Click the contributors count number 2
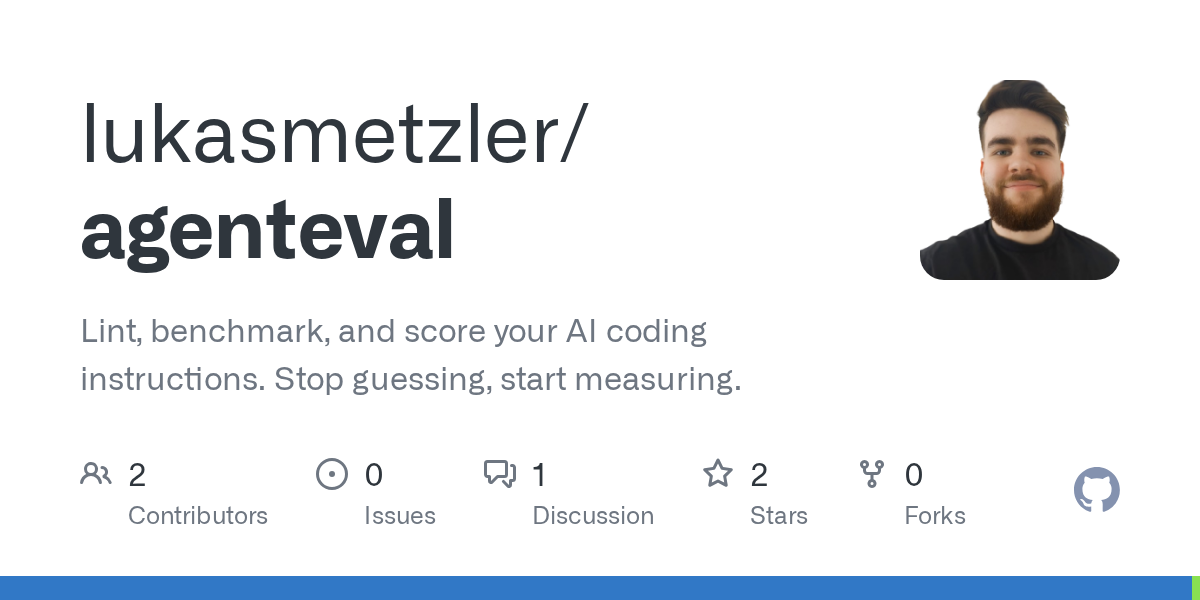Screen dimensions: 1200x600 coord(137,475)
